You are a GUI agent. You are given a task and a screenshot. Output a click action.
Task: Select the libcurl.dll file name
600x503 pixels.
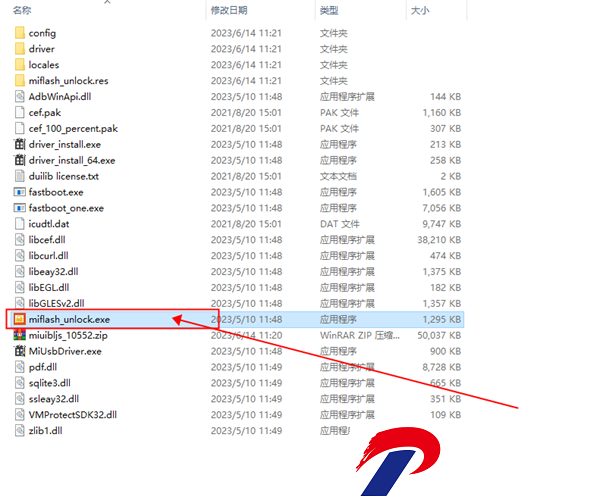[x=48, y=256]
